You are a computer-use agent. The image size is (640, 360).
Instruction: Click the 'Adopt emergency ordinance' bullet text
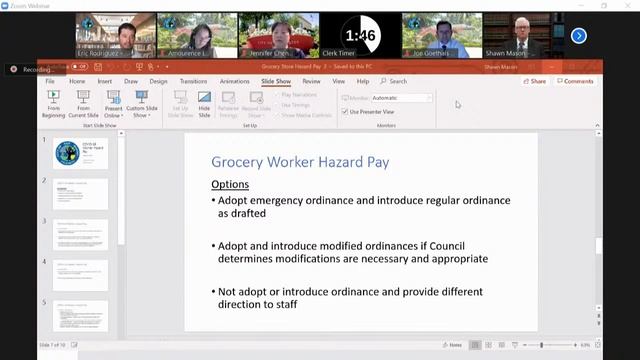tap(364, 207)
